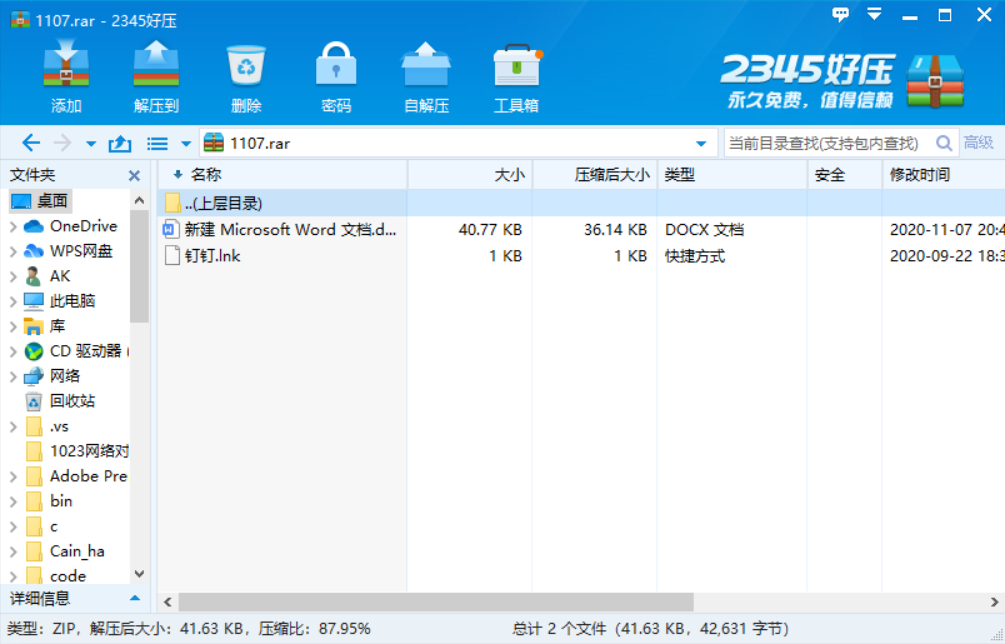Click the up-one-level folder icon

[x=120, y=144]
